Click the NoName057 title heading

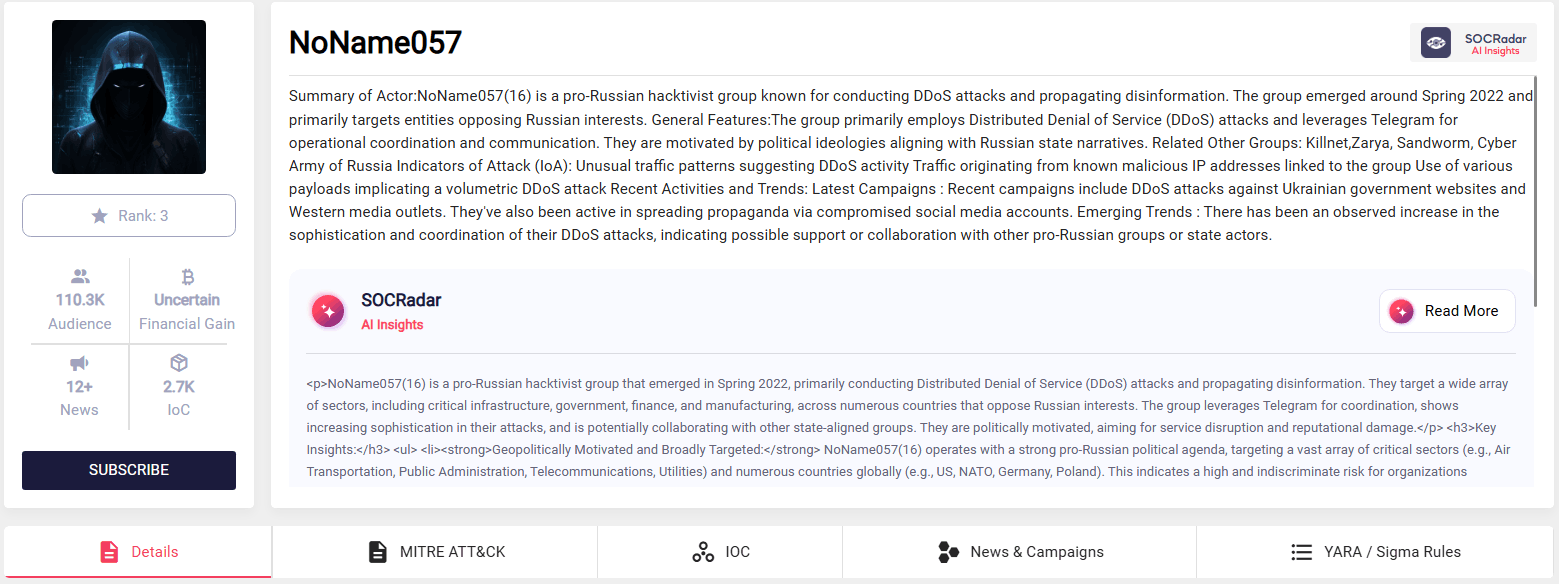coord(375,43)
